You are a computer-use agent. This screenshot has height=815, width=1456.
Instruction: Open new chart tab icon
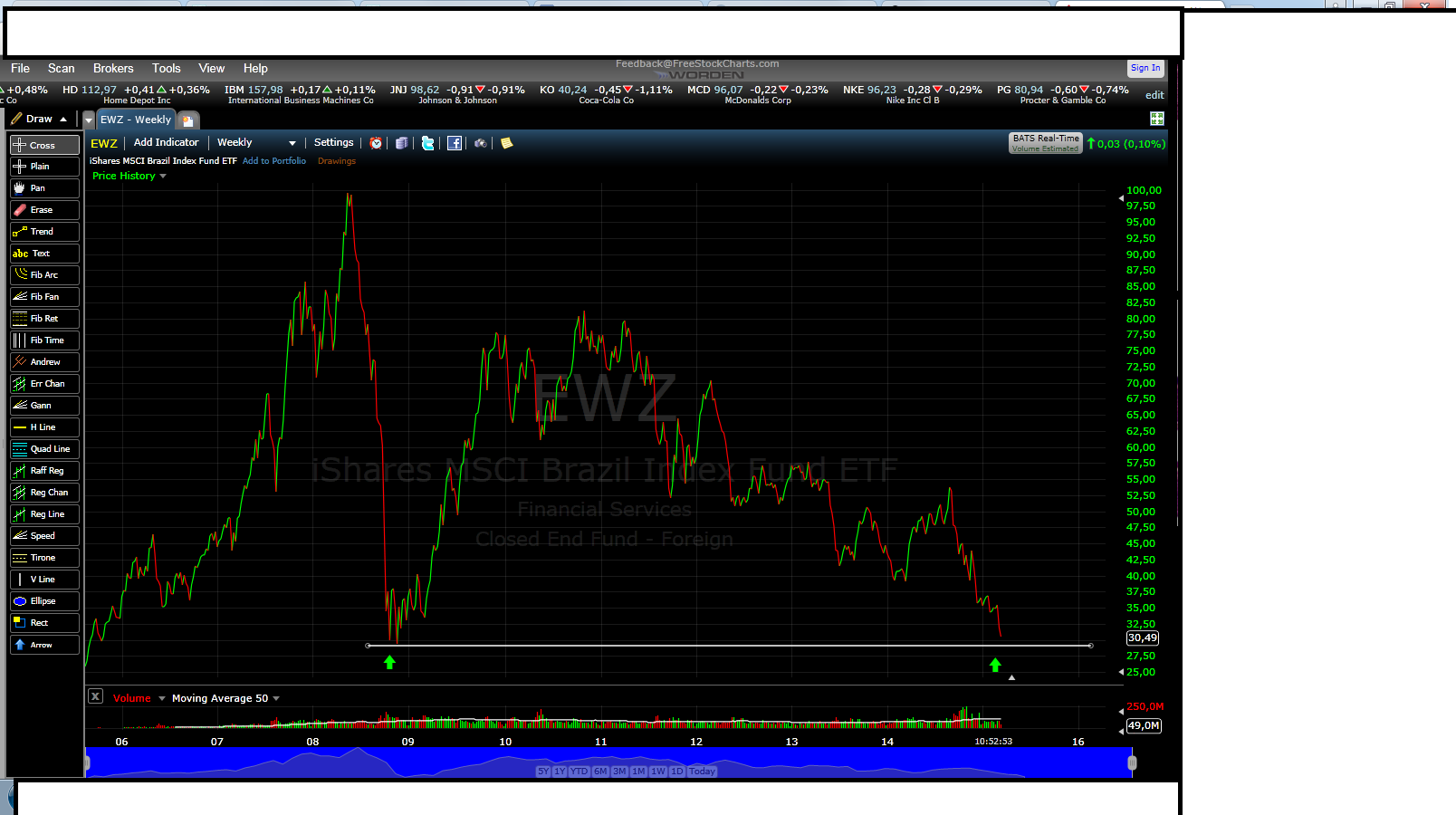click(187, 120)
